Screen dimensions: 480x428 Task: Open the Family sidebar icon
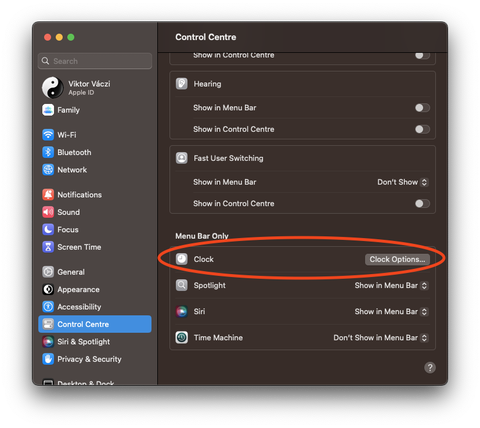click(48, 110)
